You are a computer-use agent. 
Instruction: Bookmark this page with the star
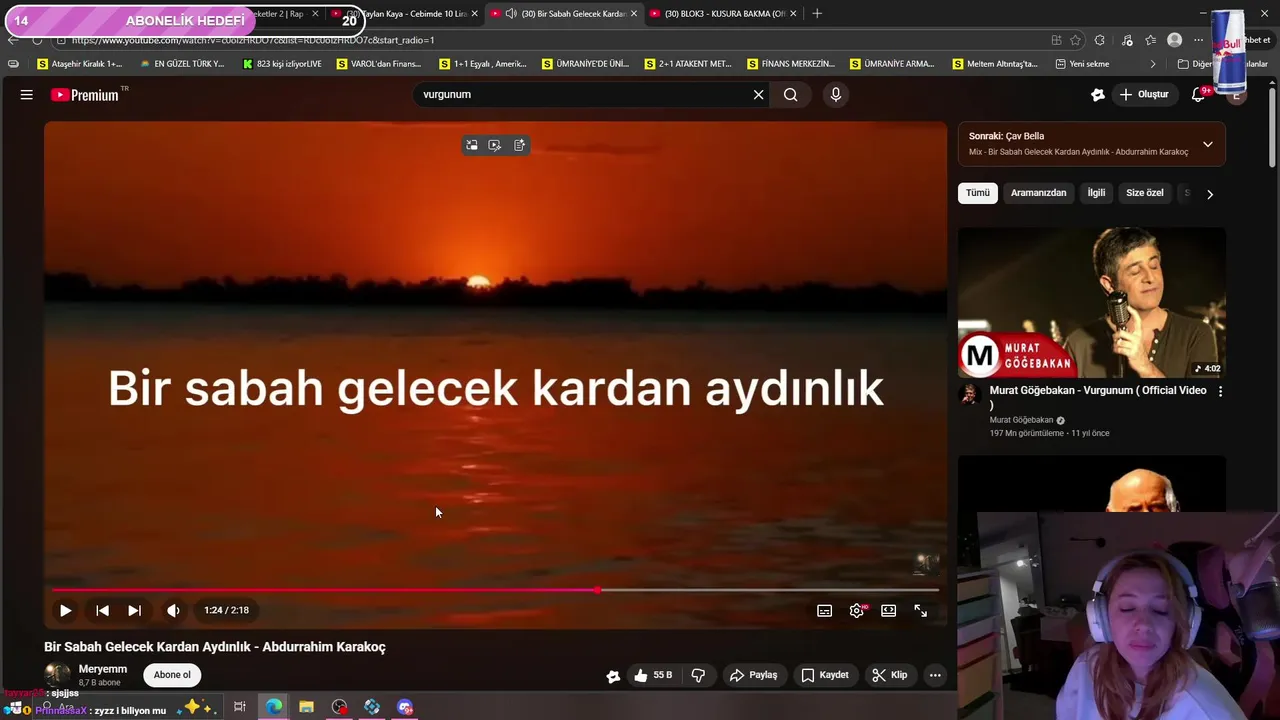click(1075, 40)
